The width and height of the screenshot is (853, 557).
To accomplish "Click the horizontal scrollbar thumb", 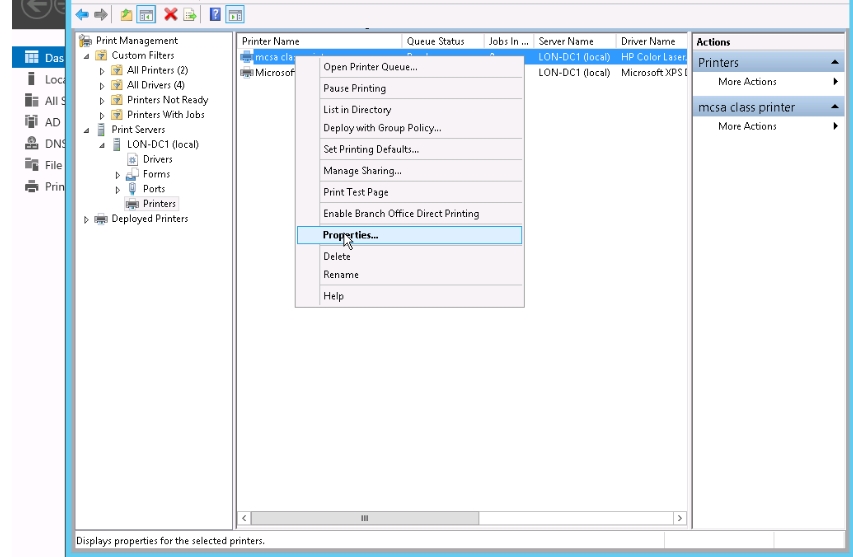I will point(364,518).
